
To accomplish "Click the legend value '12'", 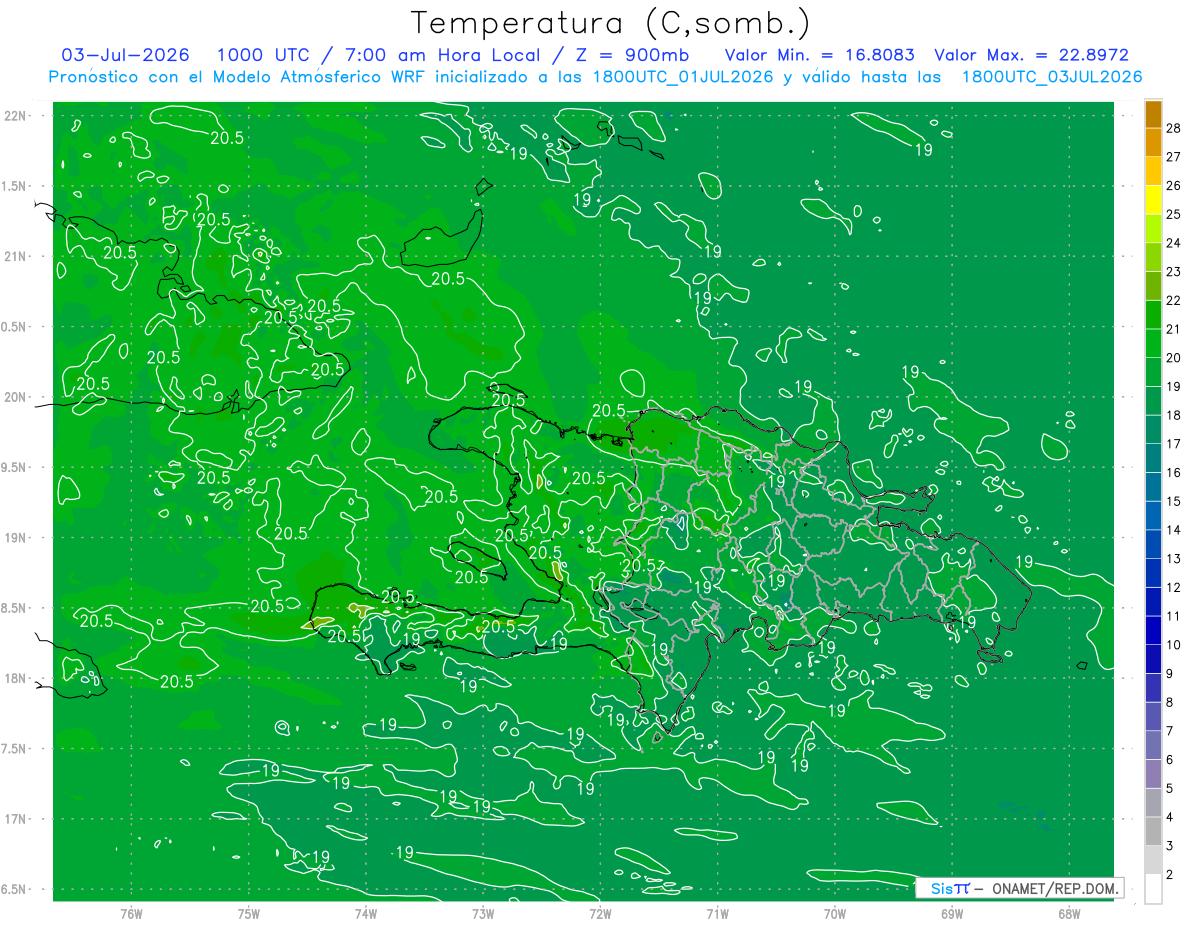I will pyautogui.click(x=1174, y=587).
